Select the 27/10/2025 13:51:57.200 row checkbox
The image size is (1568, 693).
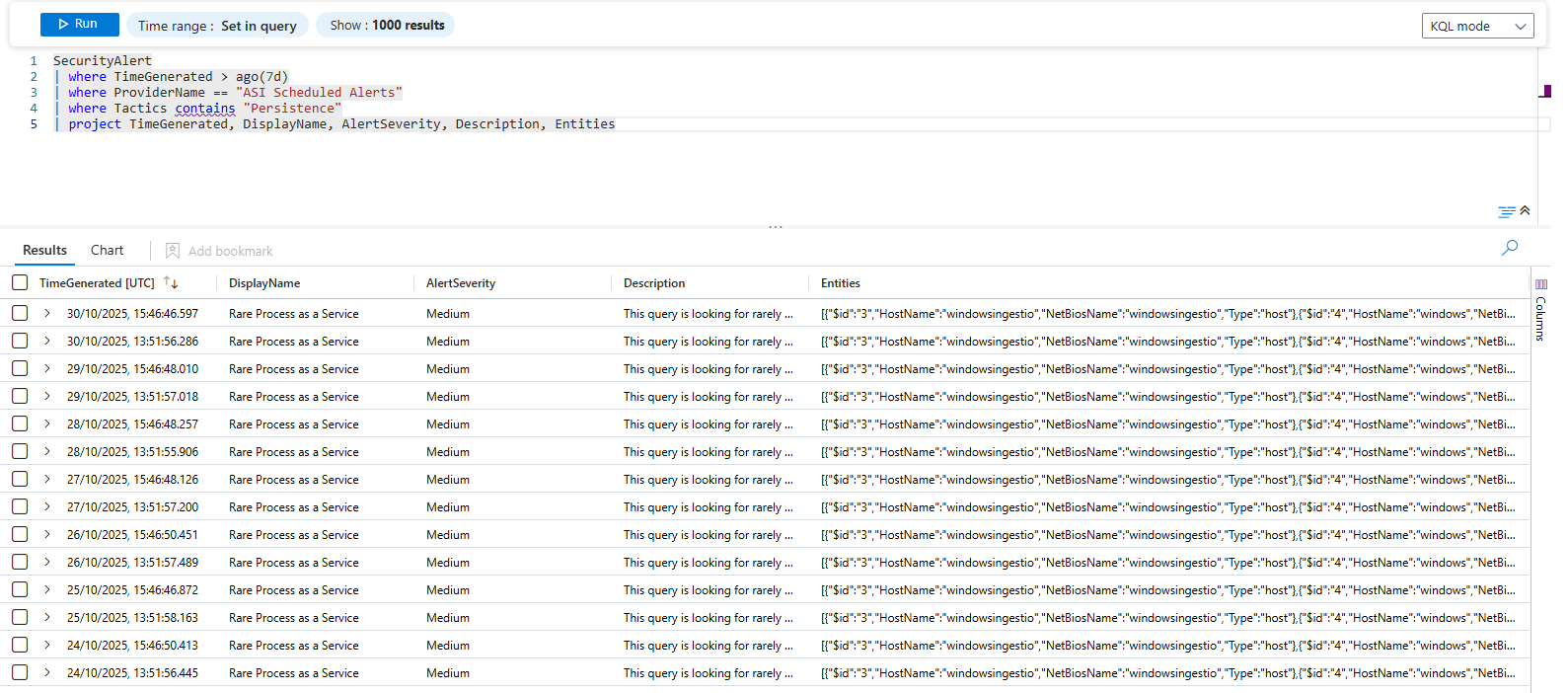pos(20,507)
